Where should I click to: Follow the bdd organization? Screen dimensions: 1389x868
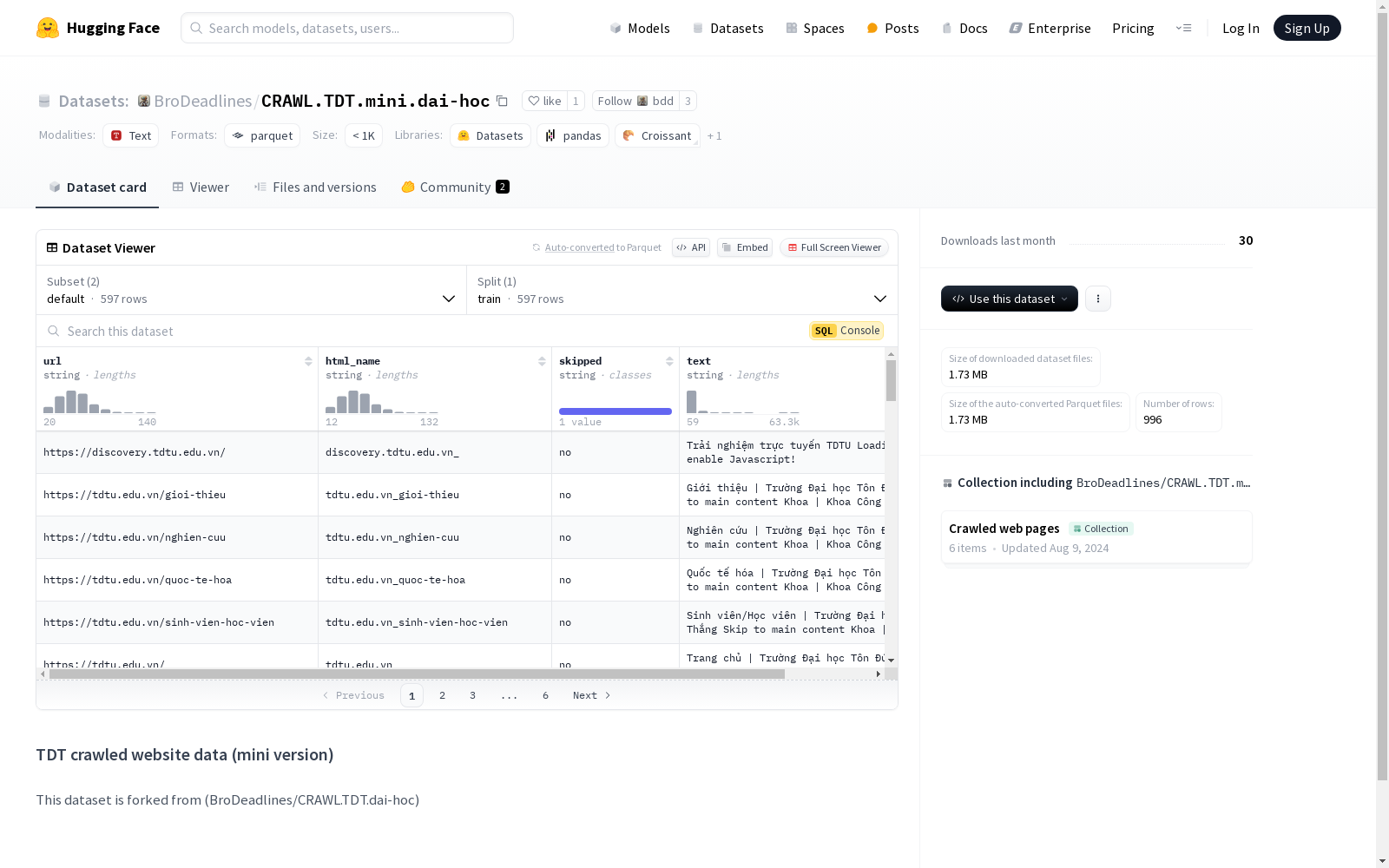[635, 101]
